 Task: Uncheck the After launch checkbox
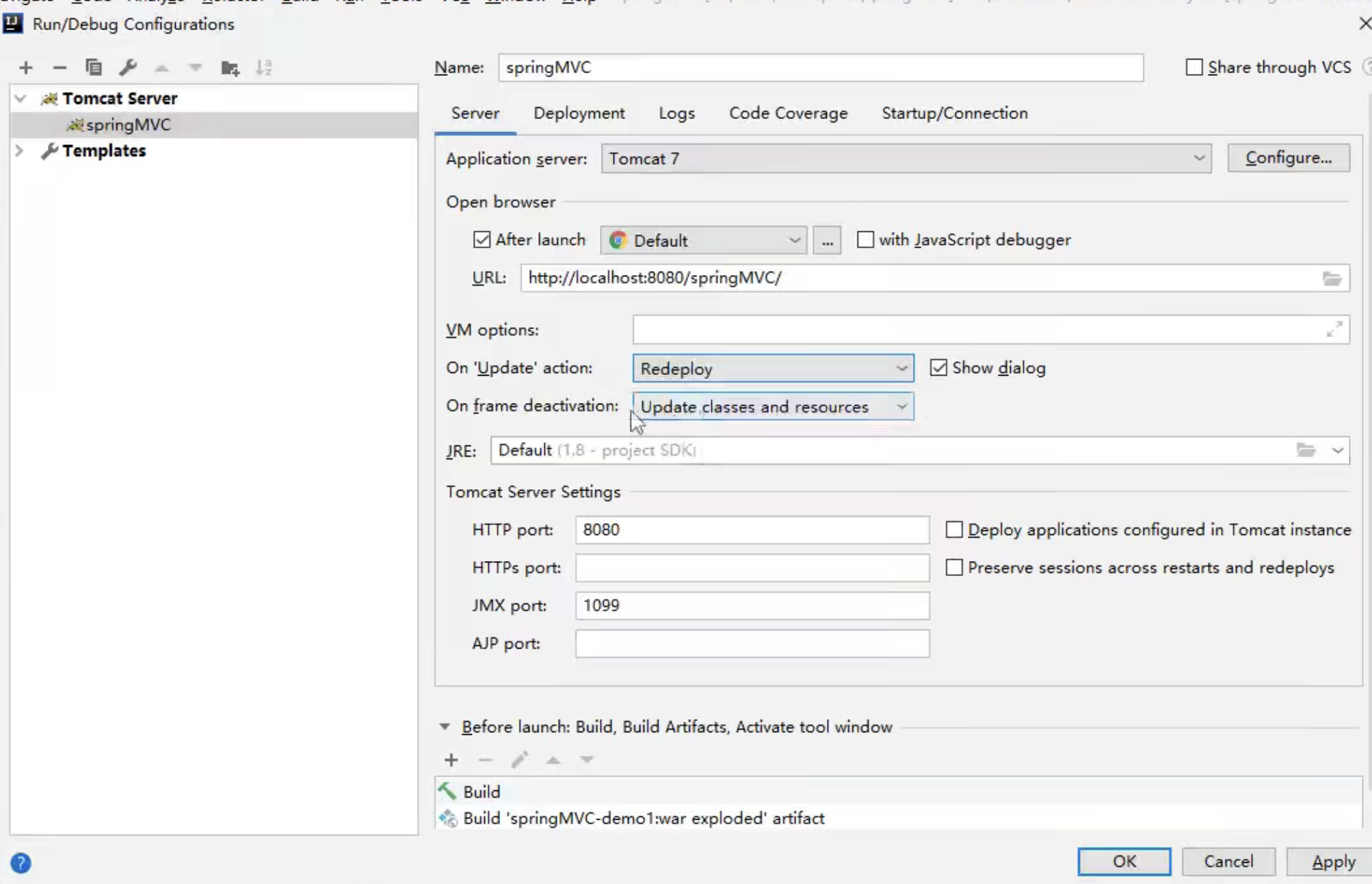[481, 240]
